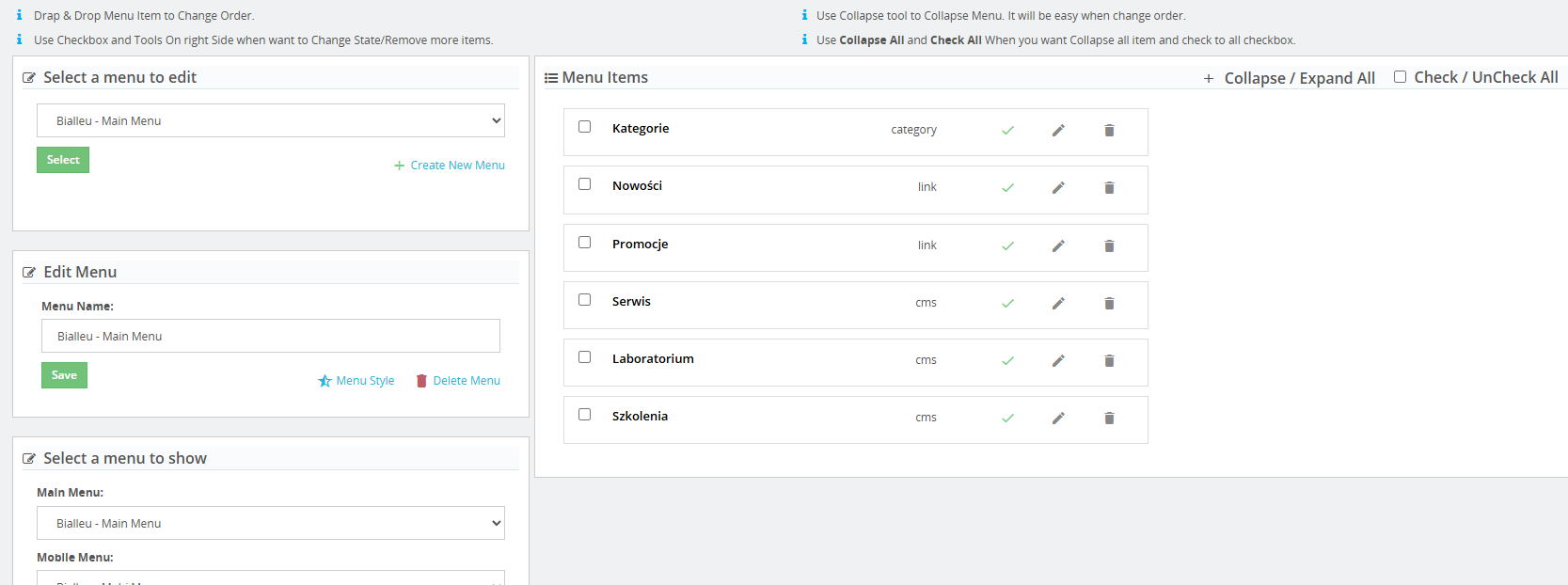Click the pencil icon for Promocje
This screenshot has height=585, width=1568.
click(1058, 246)
